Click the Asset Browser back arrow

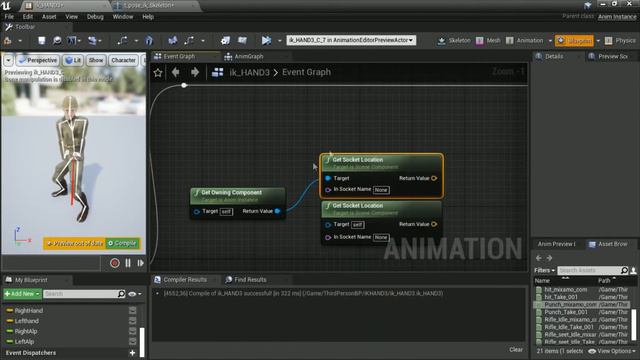[x=539, y=258]
